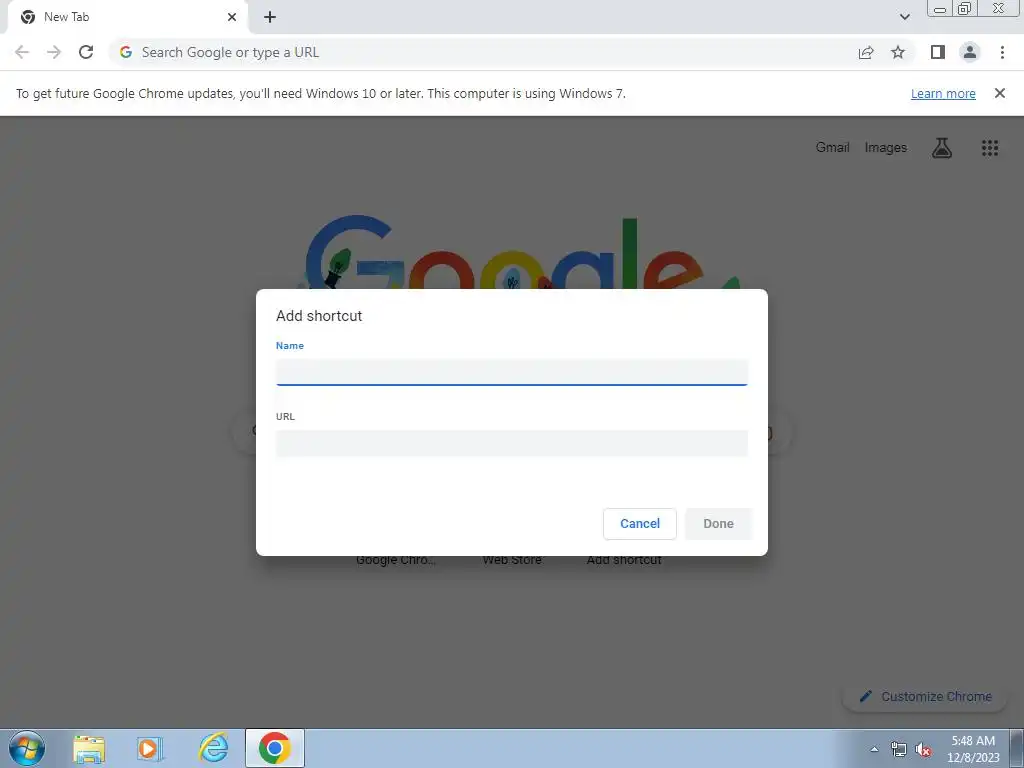The width and height of the screenshot is (1024, 768).
Task: Focus the Name input field
Action: click(511, 372)
